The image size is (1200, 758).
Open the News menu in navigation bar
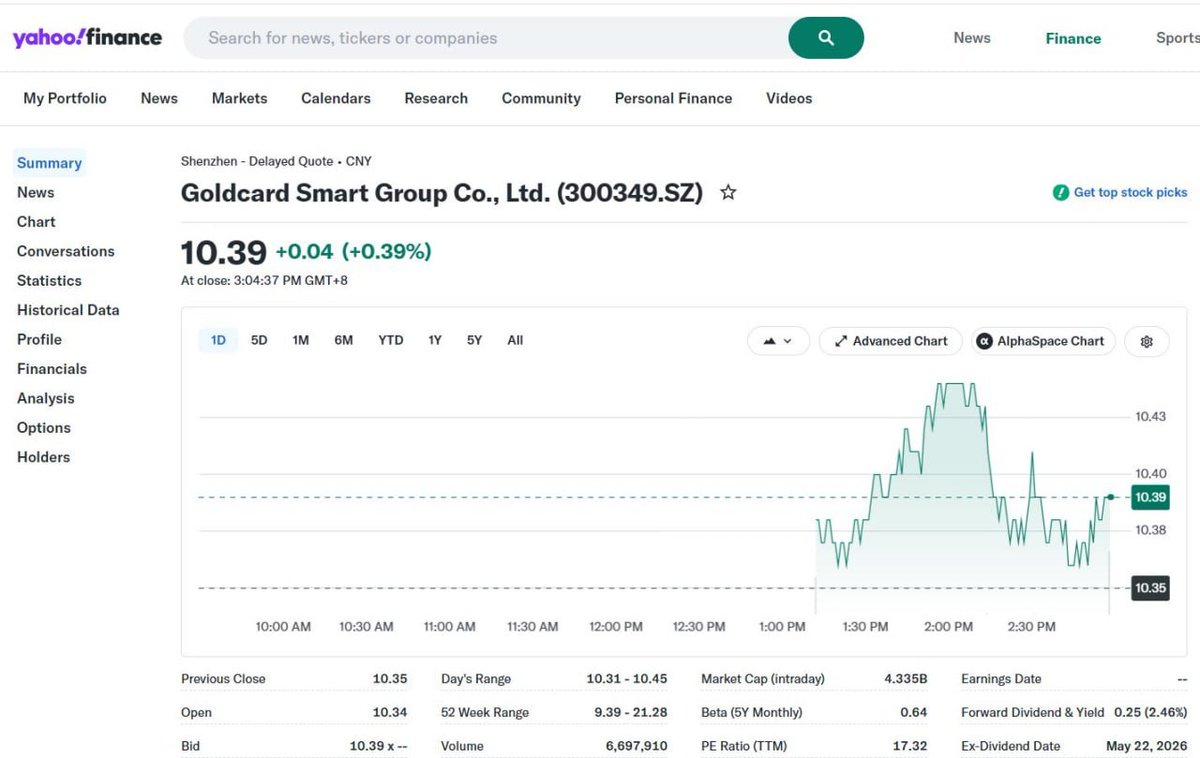159,98
